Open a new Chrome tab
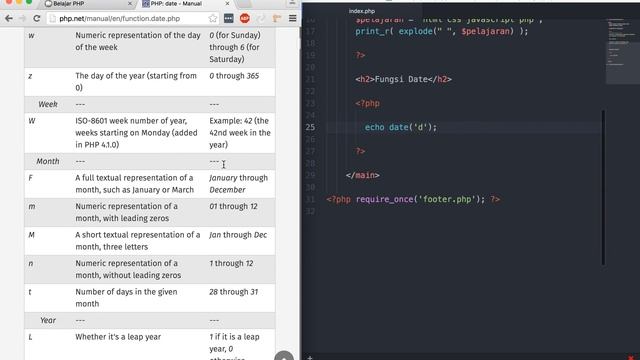 (244, 4)
